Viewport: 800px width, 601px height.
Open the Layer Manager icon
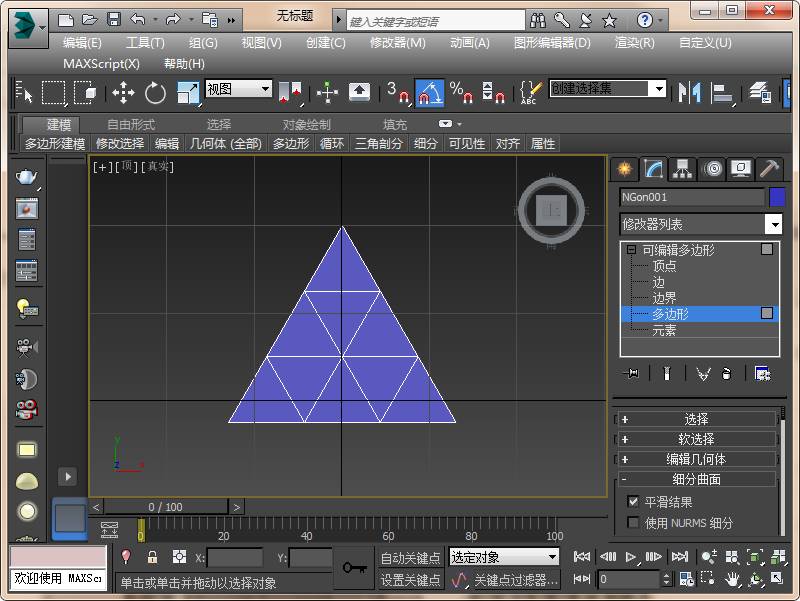(x=760, y=92)
